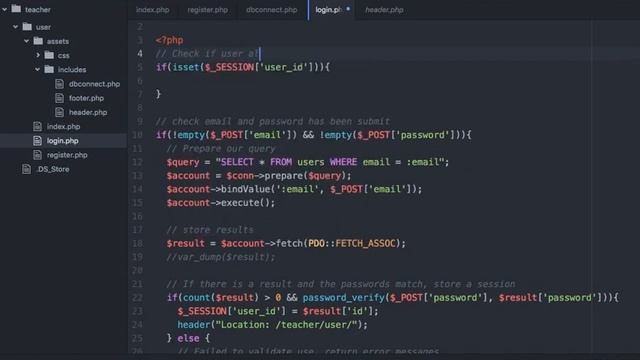
Task: Click 'WHERE' in the query string
Action: [343, 162]
